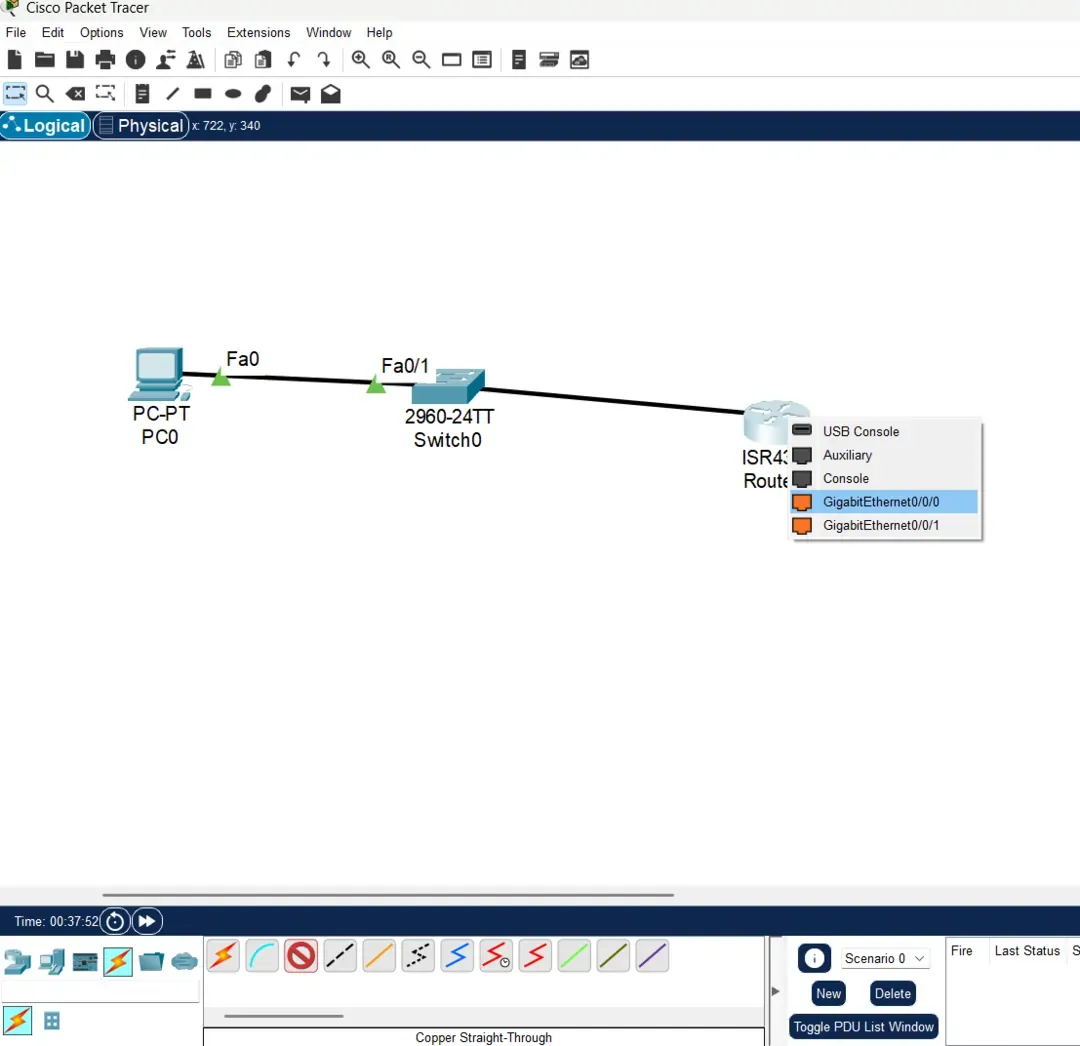Open the scenario info button

[814, 959]
